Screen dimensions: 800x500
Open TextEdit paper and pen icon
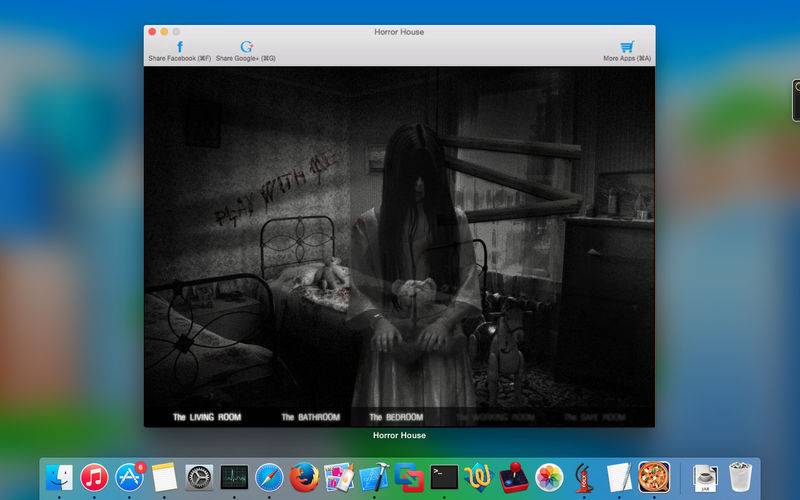[619, 478]
